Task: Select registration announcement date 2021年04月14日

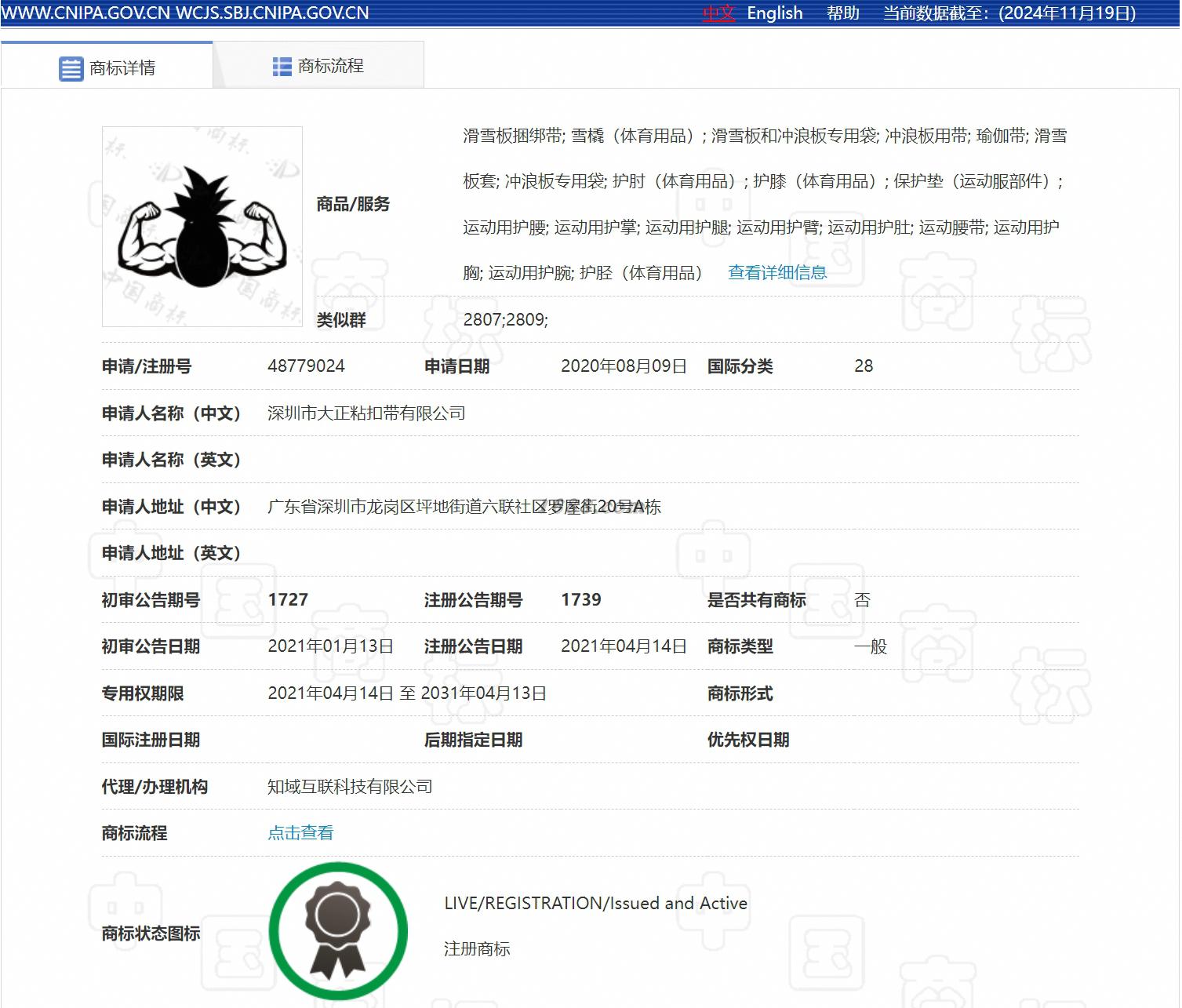Action: (x=624, y=646)
